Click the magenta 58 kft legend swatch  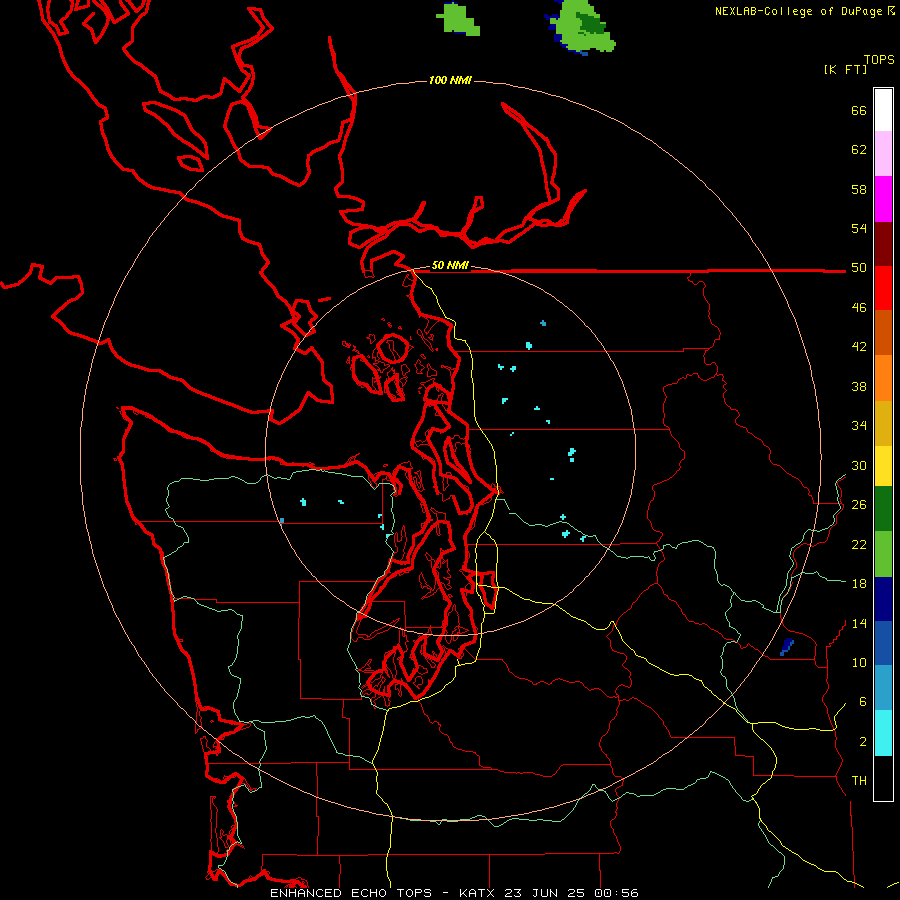pos(883,199)
